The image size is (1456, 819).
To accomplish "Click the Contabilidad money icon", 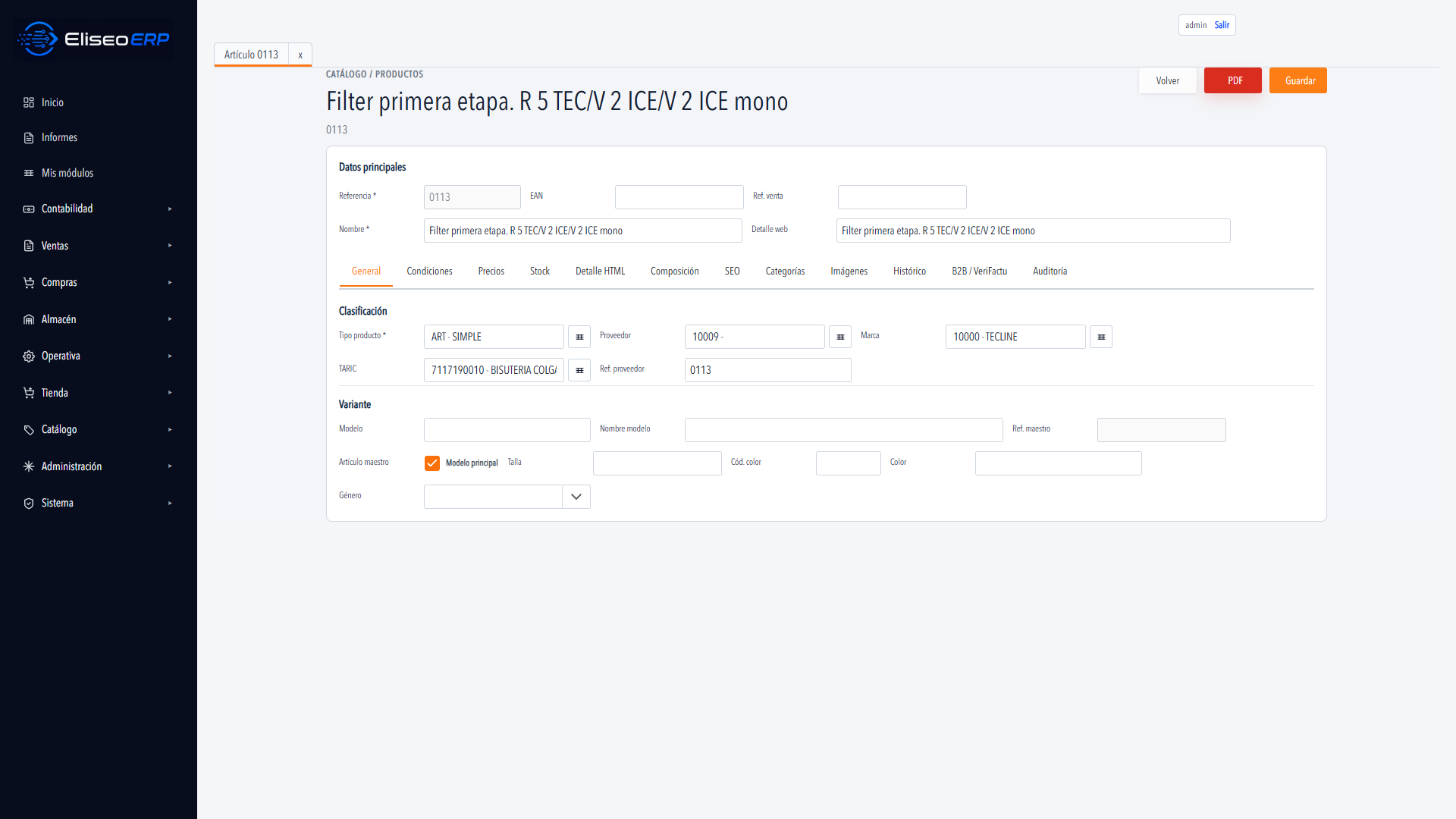I will (29, 209).
